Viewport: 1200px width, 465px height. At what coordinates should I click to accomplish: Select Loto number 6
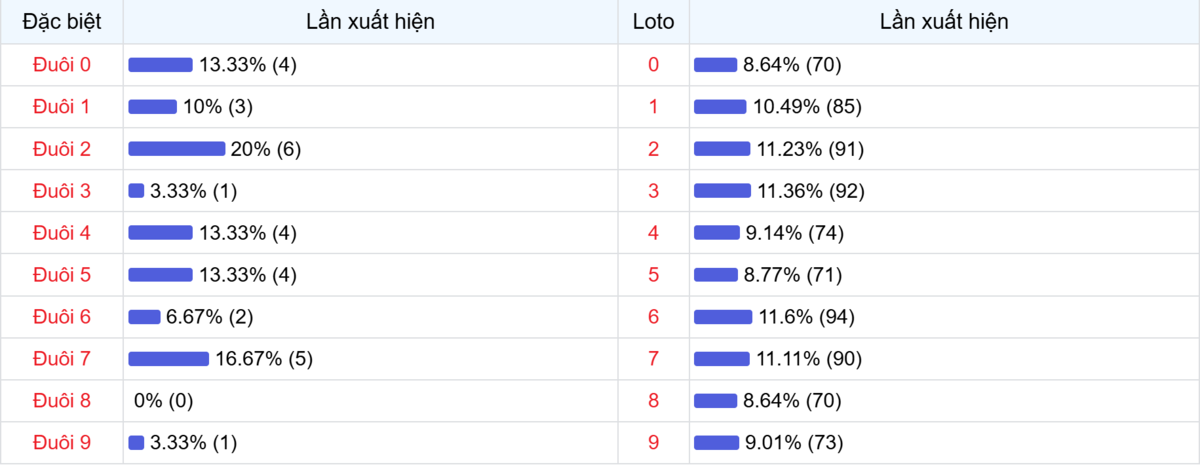point(654,317)
